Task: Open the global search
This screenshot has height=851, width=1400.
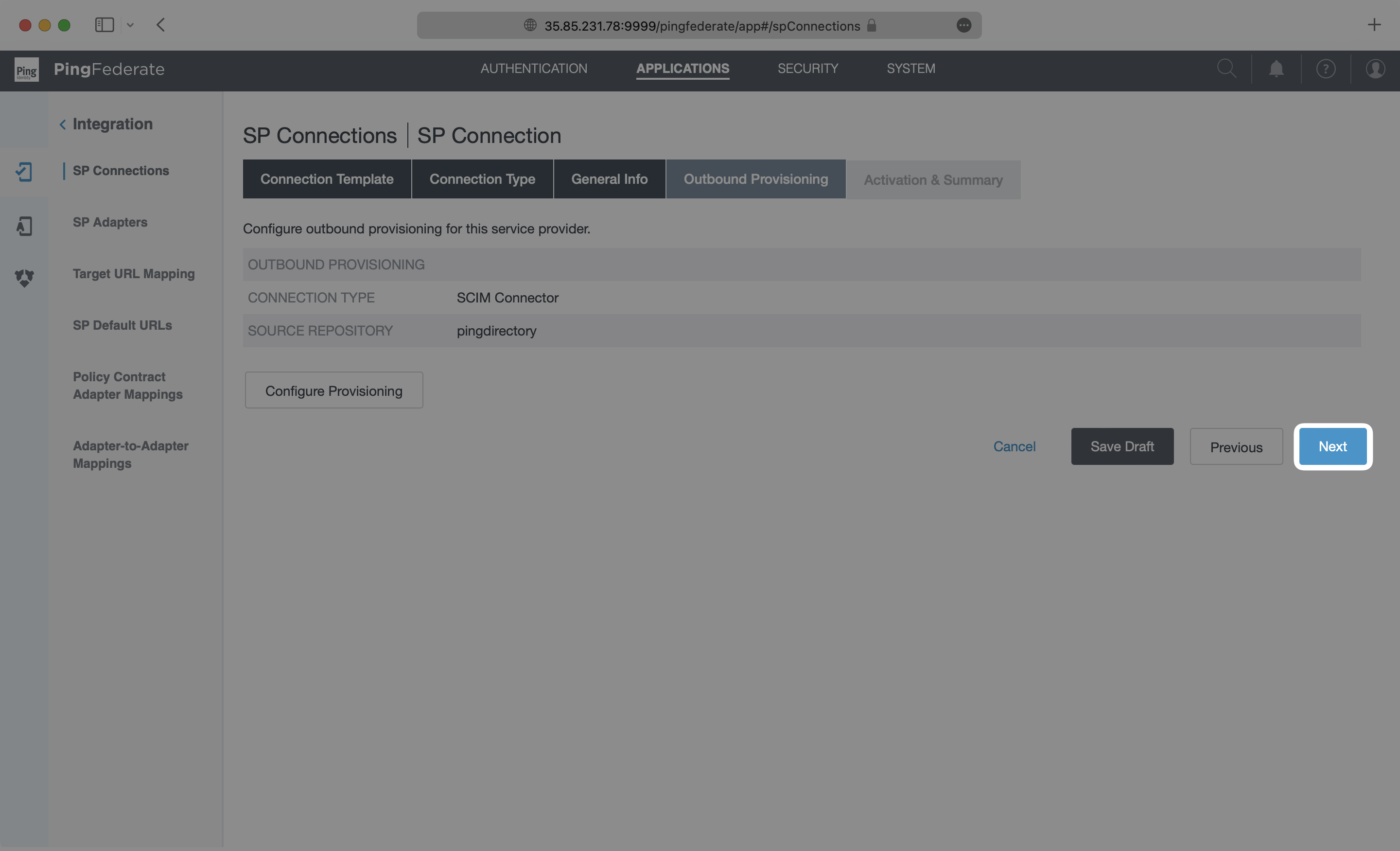Action: (1227, 69)
